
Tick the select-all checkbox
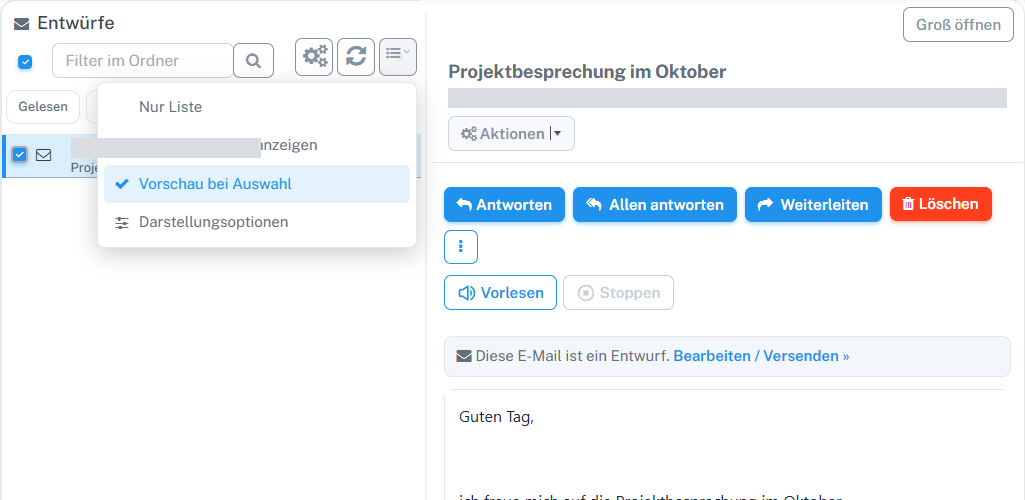(x=25, y=62)
